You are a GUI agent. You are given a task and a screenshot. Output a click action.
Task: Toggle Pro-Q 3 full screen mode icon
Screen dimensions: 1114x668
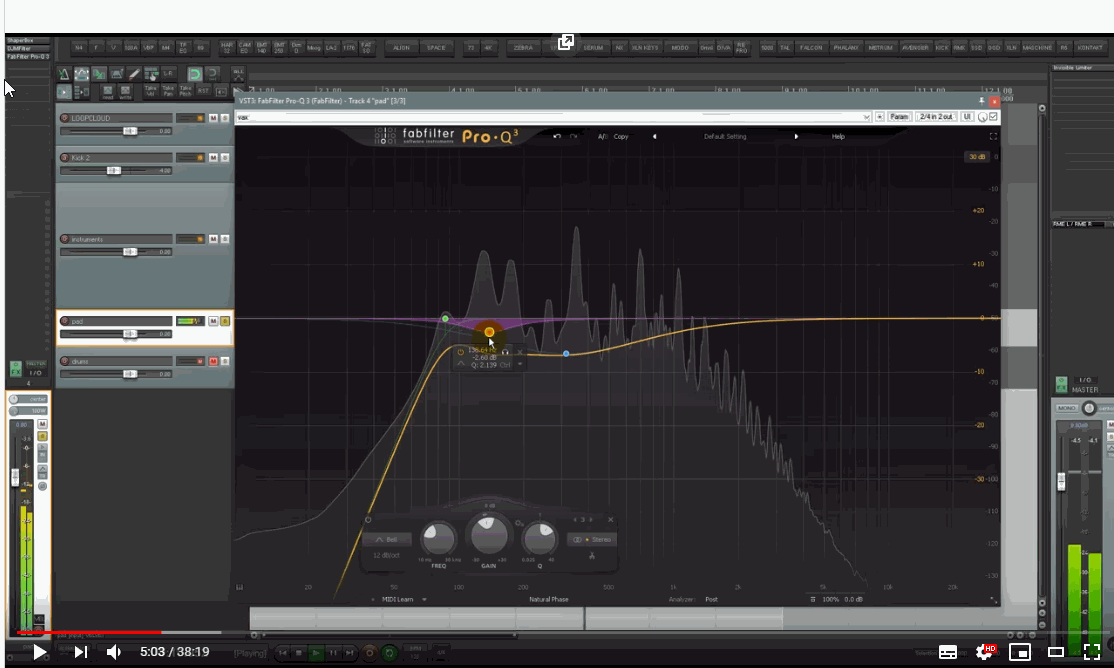click(993, 136)
